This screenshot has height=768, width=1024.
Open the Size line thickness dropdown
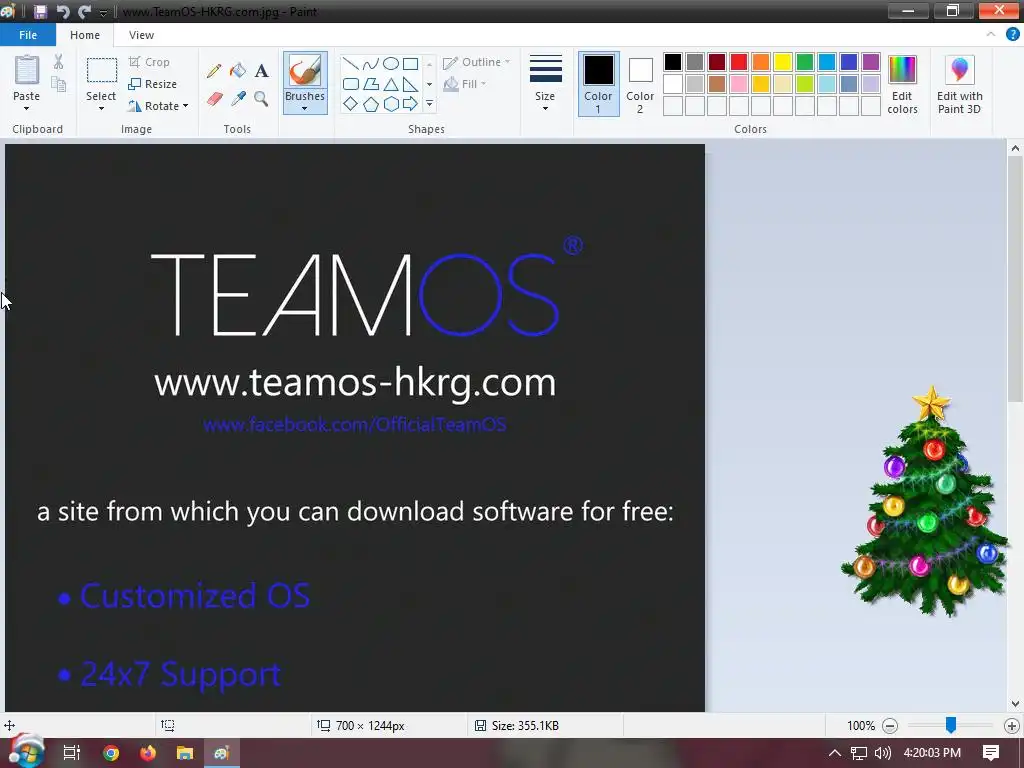click(545, 84)
